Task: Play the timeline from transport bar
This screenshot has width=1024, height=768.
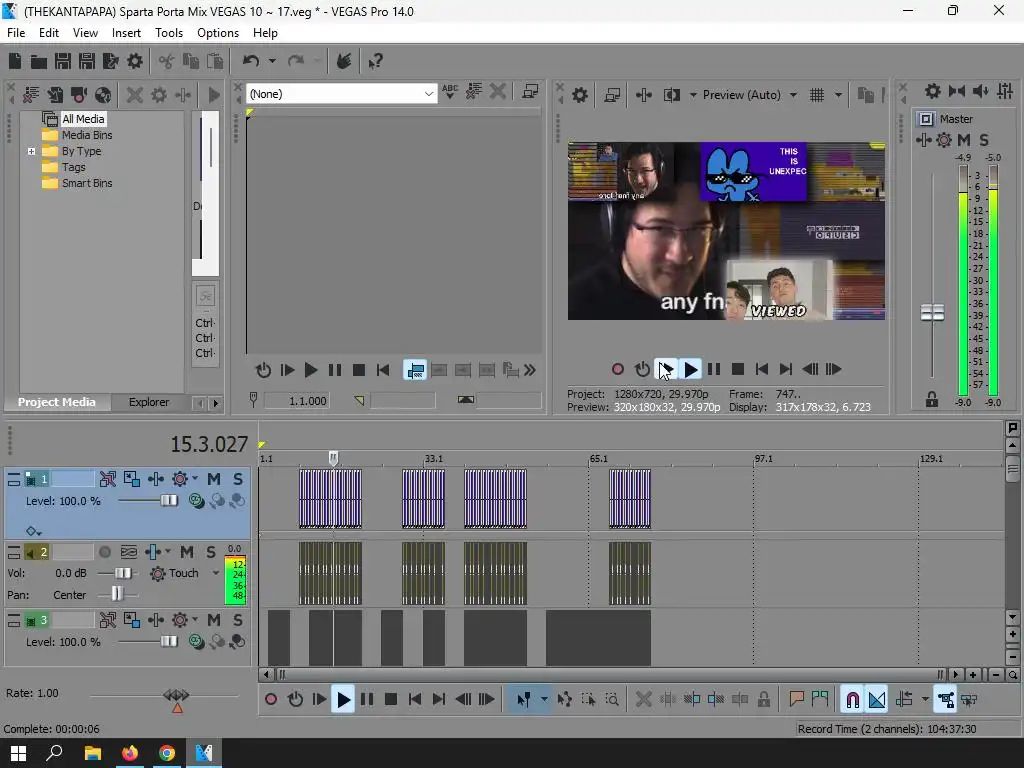Action: coord(343,699)
